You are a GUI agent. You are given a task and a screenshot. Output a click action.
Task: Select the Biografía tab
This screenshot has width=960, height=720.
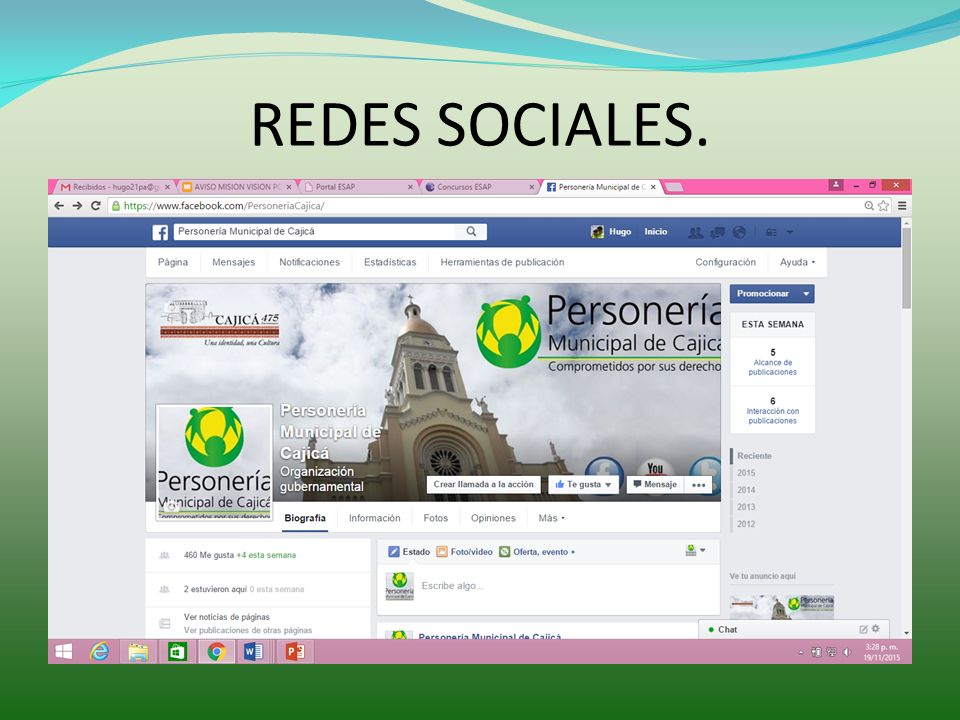(x=305, y=518)
